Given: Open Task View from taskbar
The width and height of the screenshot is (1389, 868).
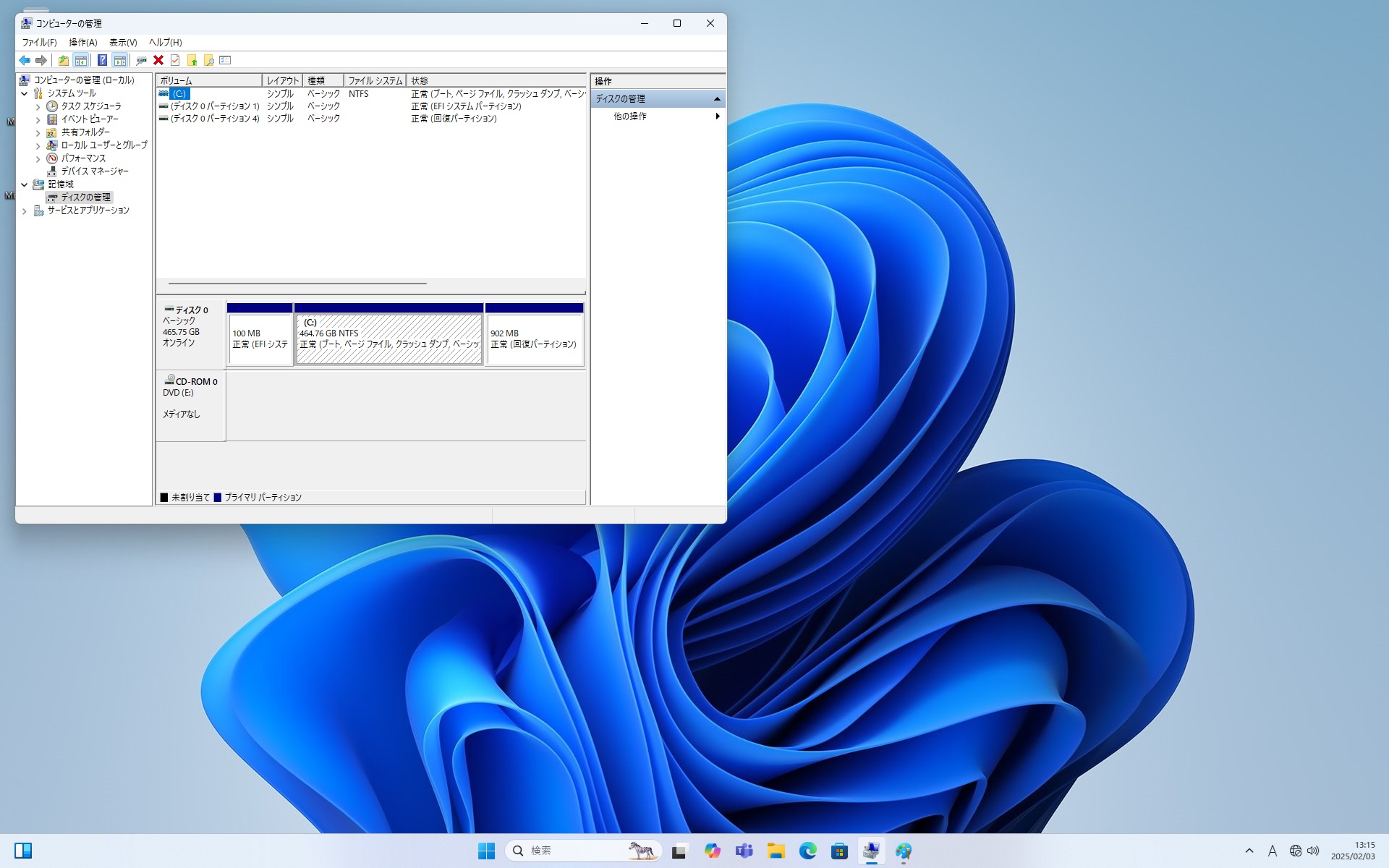Looking at the screenshot, I should click(679, 851).
